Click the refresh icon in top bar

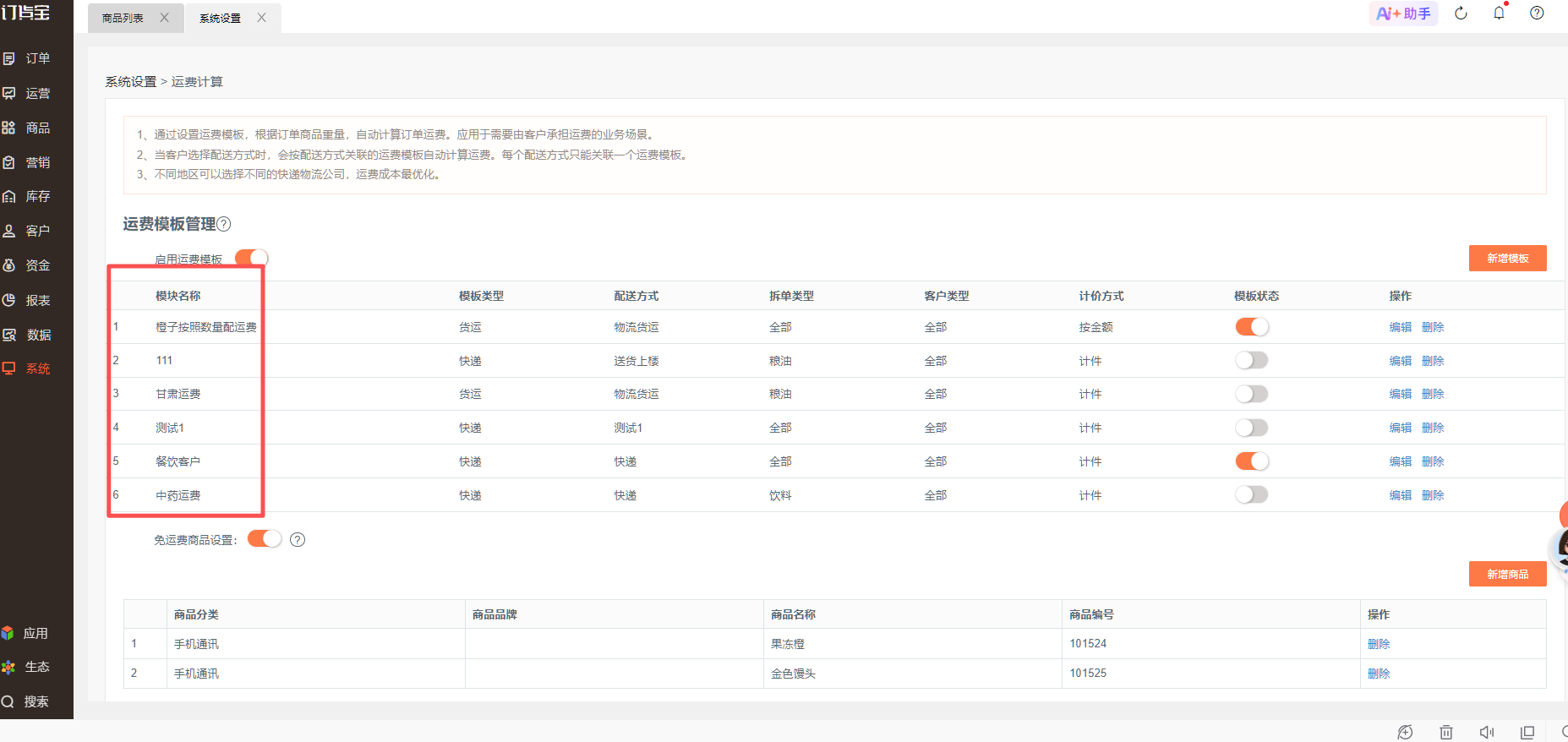tap(1461, 14)
